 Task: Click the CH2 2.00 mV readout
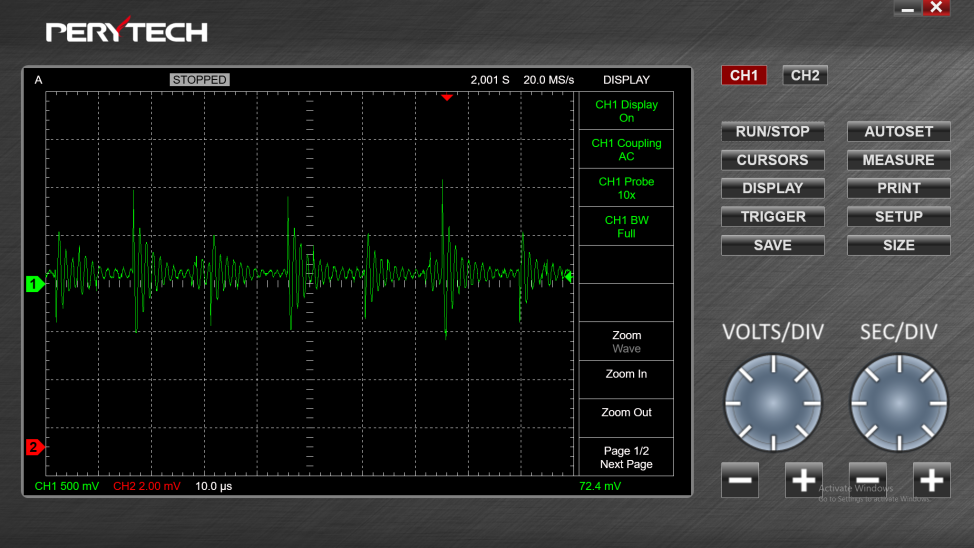pos(147,486)
